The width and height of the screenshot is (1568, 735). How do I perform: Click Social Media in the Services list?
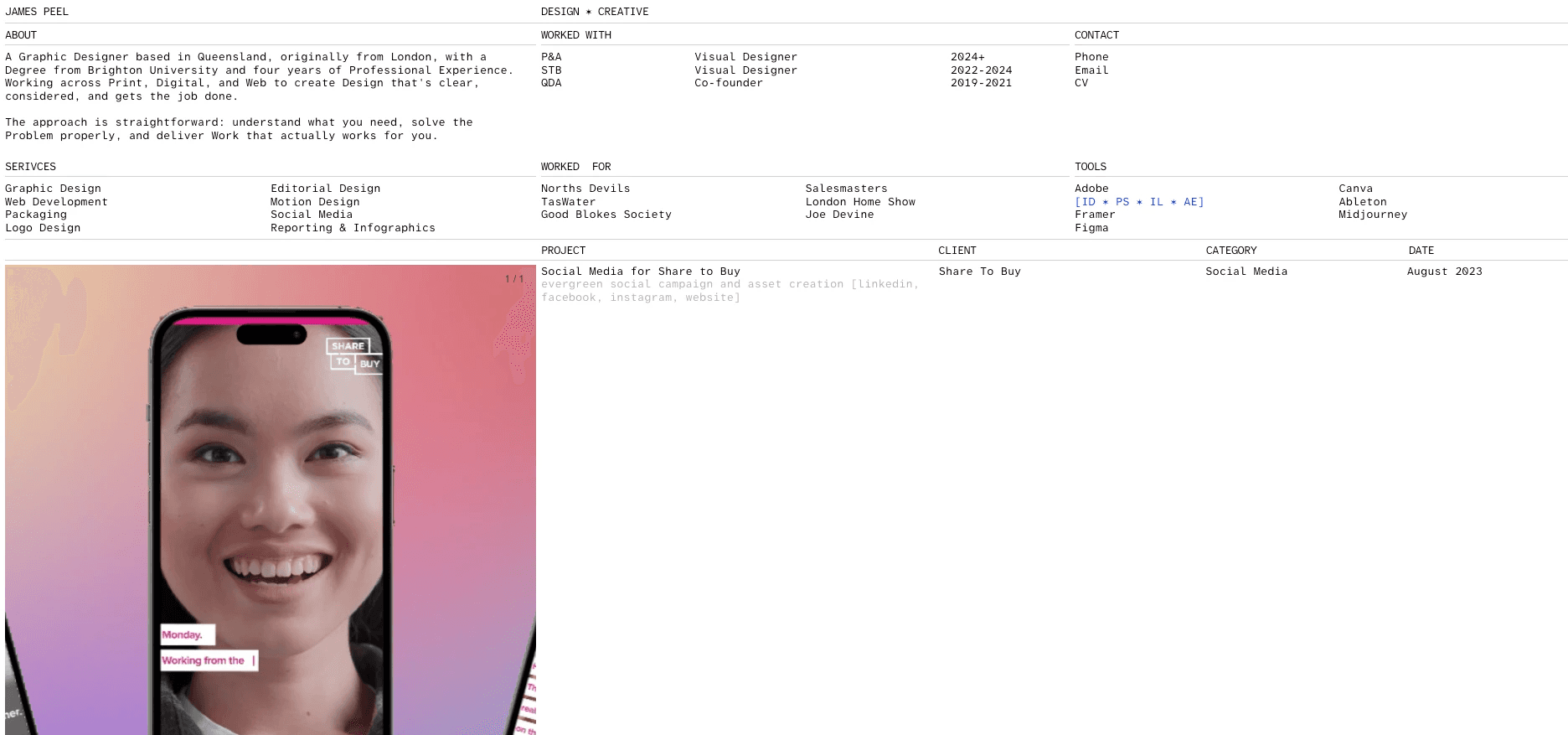(x=312, y=215)
